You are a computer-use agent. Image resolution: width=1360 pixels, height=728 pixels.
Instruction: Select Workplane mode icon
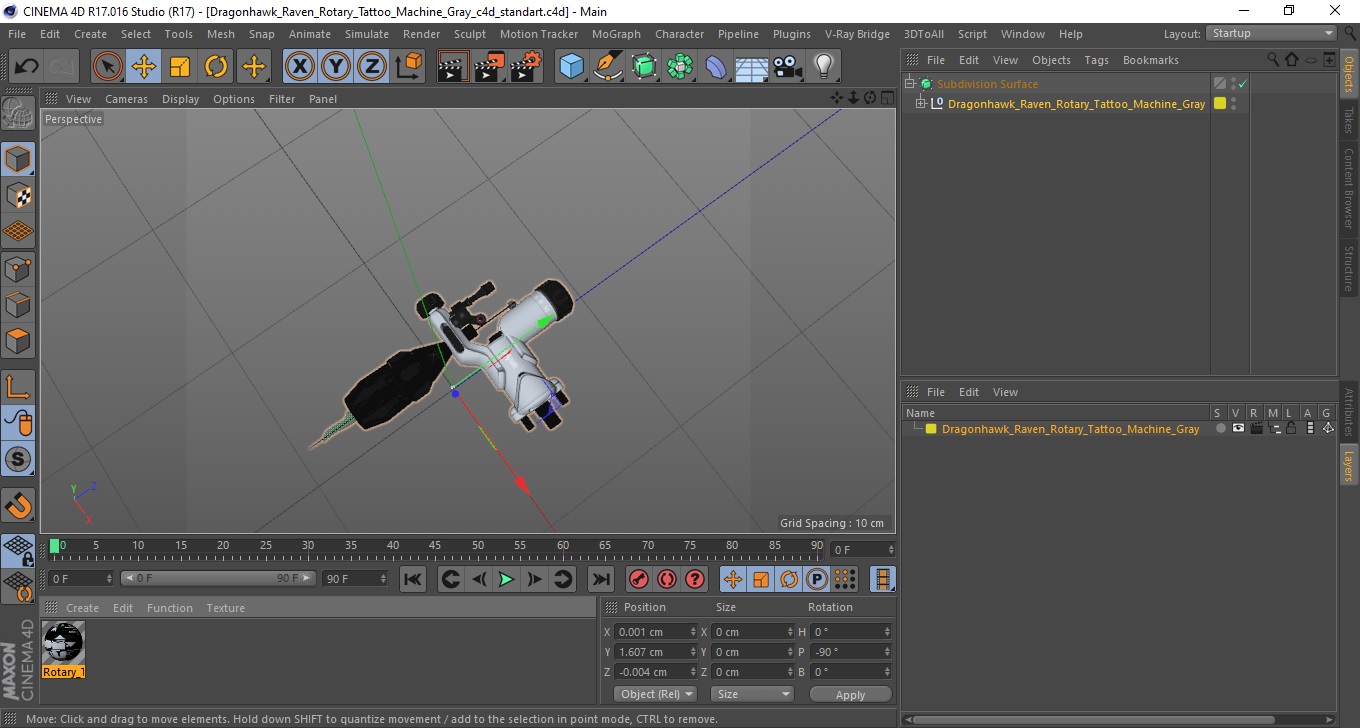click(18, 232)
